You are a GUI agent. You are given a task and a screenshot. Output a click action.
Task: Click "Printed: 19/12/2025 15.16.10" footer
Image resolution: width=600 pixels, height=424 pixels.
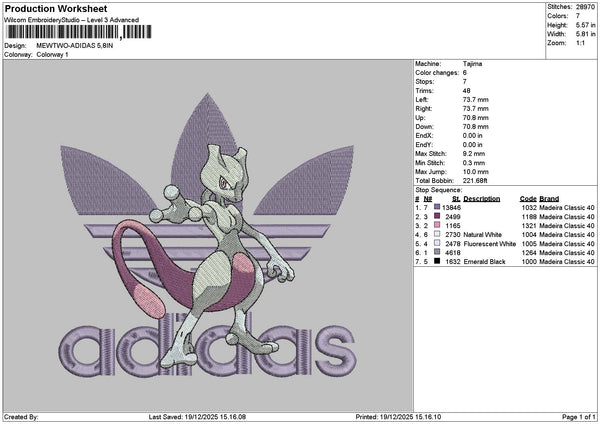pos(398,417)
